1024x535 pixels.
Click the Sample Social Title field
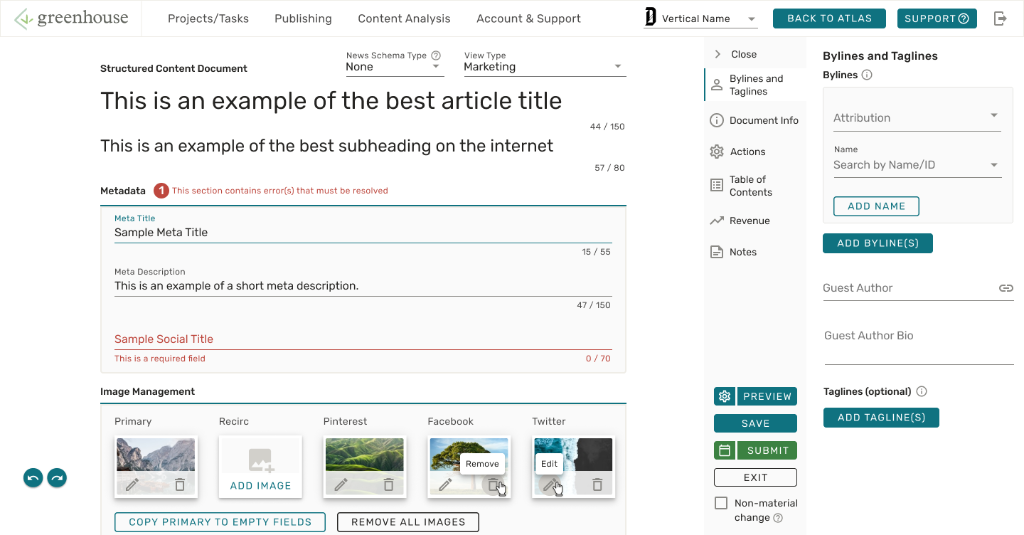(362, 339)
